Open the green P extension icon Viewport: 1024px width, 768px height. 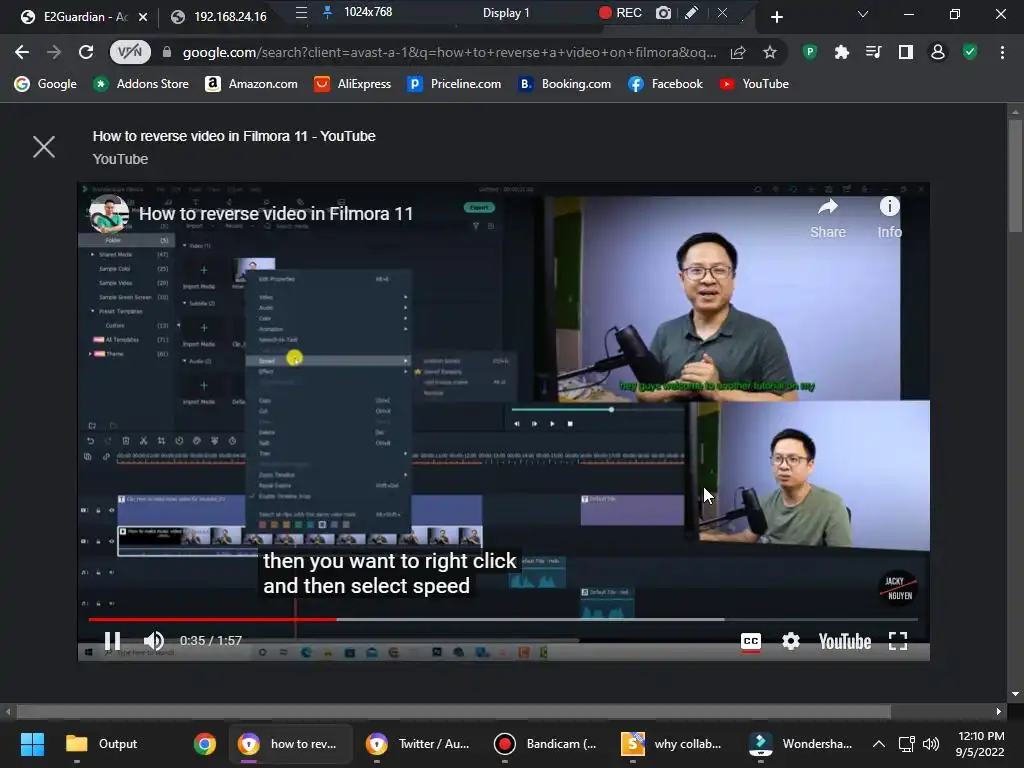tap(810, 52)
